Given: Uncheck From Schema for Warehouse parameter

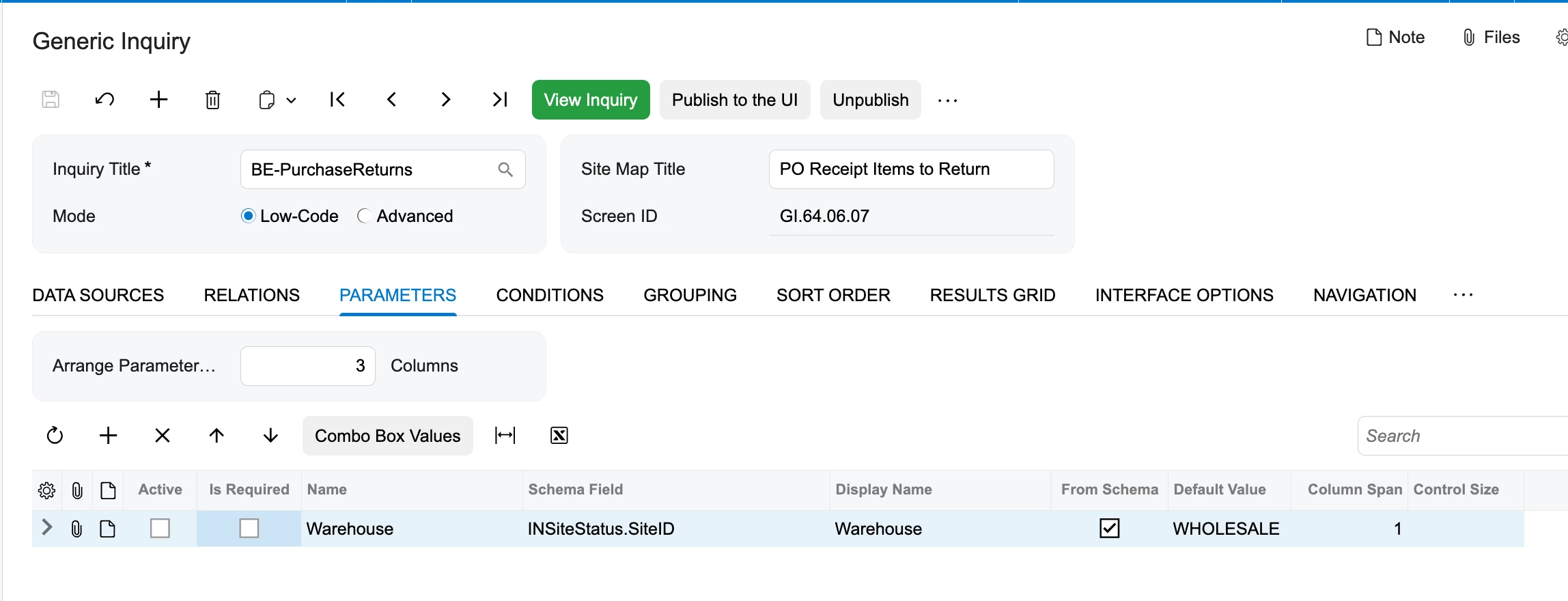Looking at the screenshot, I should 1110,529.
